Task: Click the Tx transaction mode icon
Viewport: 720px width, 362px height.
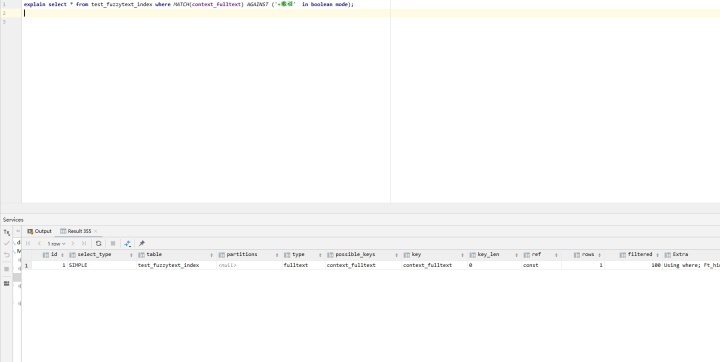Action: point(6,232)
